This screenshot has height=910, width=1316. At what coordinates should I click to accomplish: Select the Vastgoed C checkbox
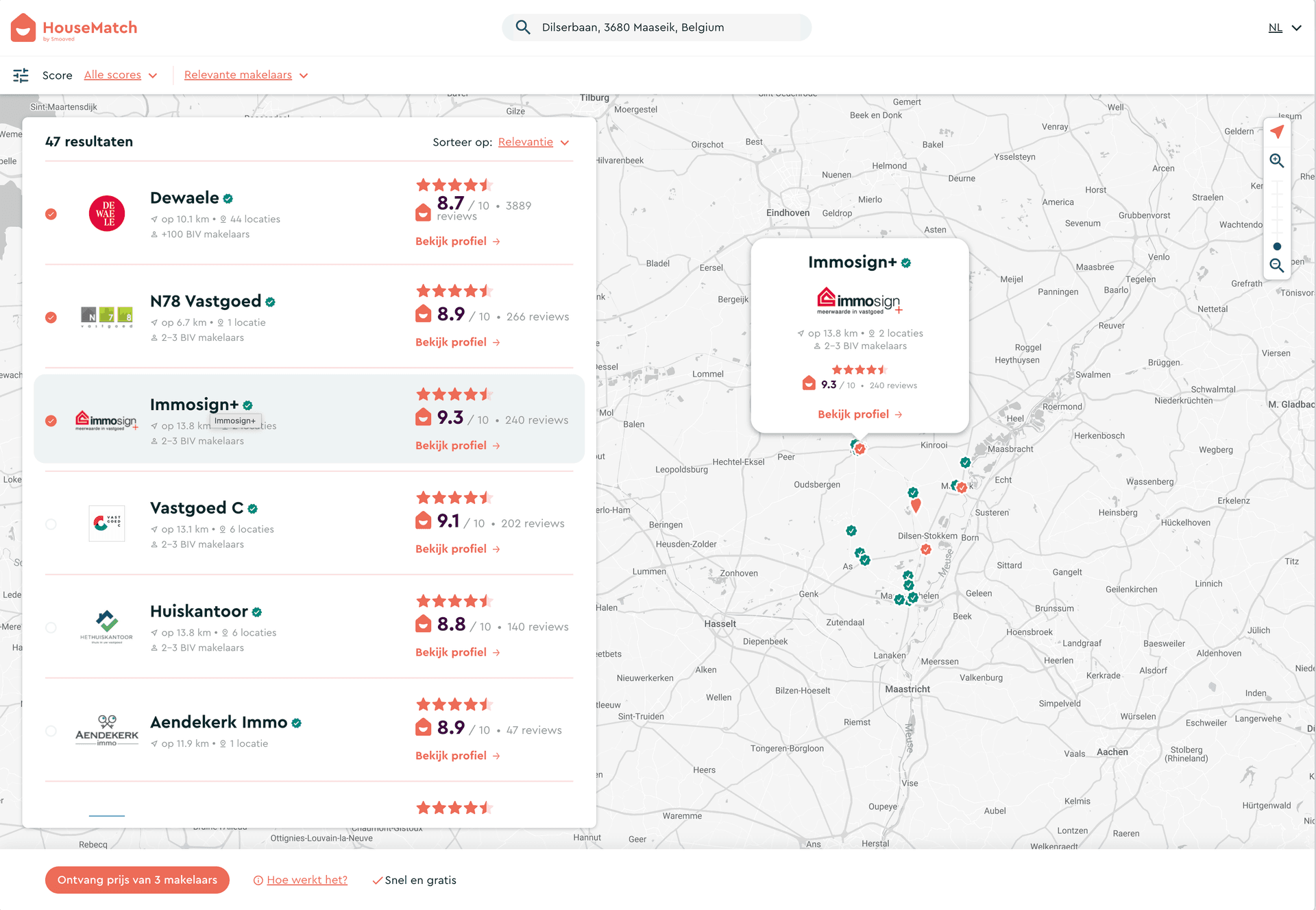point(51,524)
